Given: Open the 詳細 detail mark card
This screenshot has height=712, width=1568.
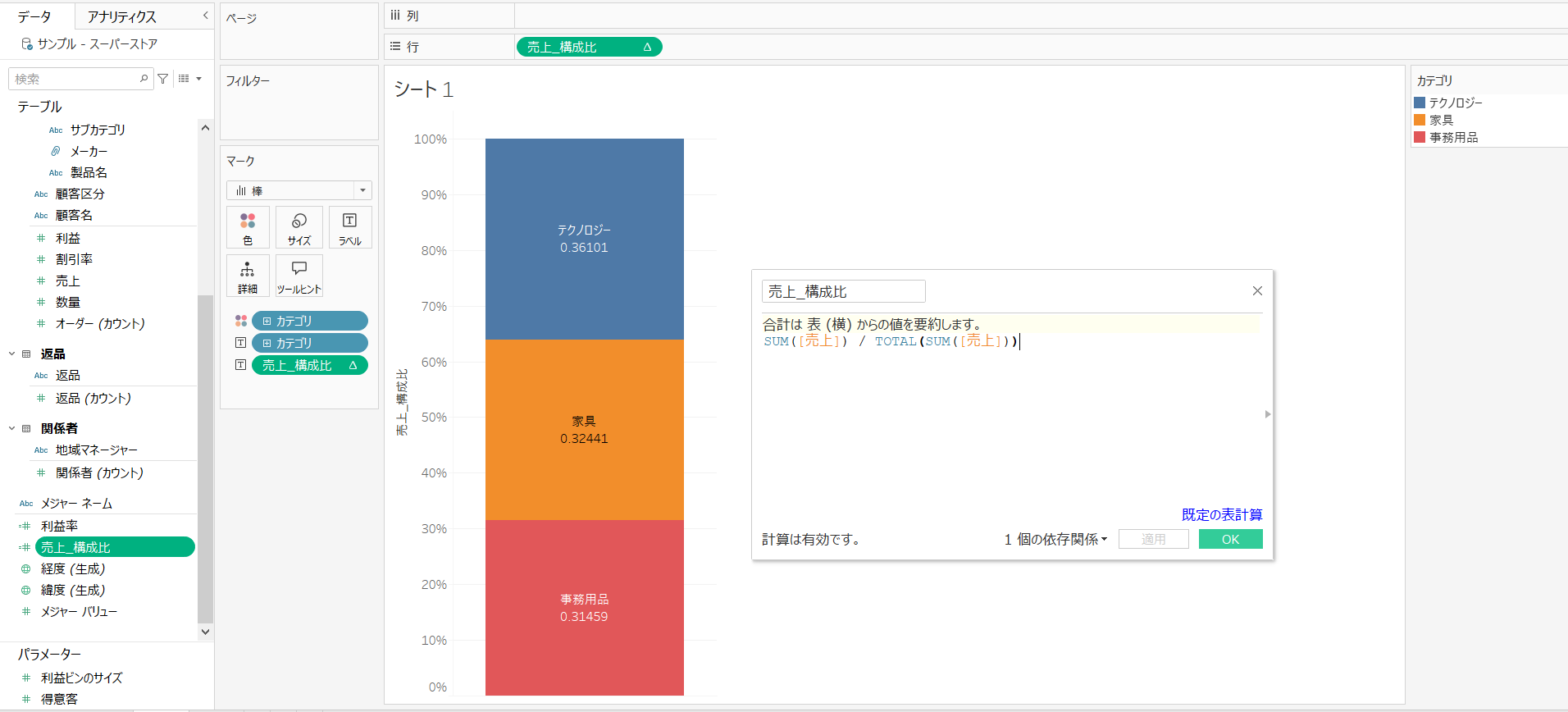Looking at the screenshot, I should tap(248, 276).
